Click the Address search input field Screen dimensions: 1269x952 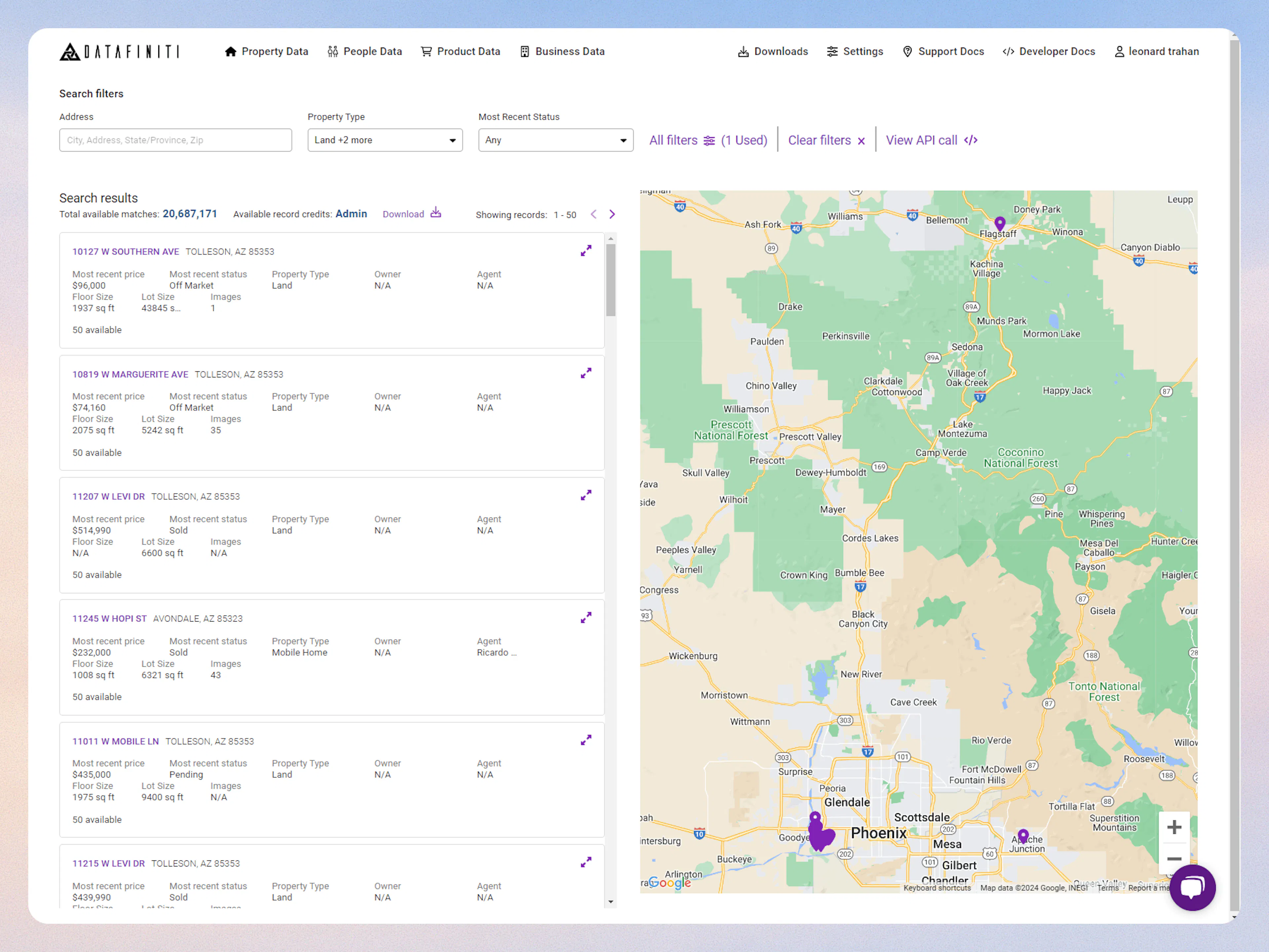pos(175,140)
